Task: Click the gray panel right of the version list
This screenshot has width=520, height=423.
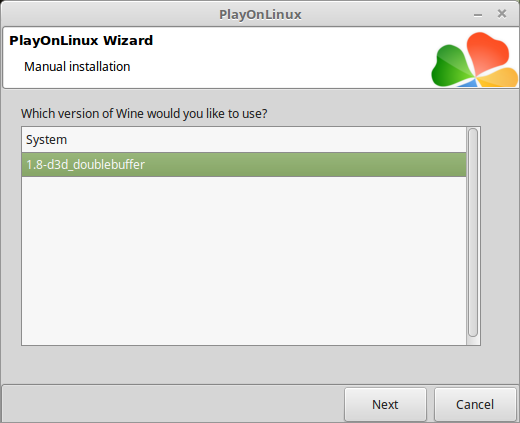Action: click(499, 233)
